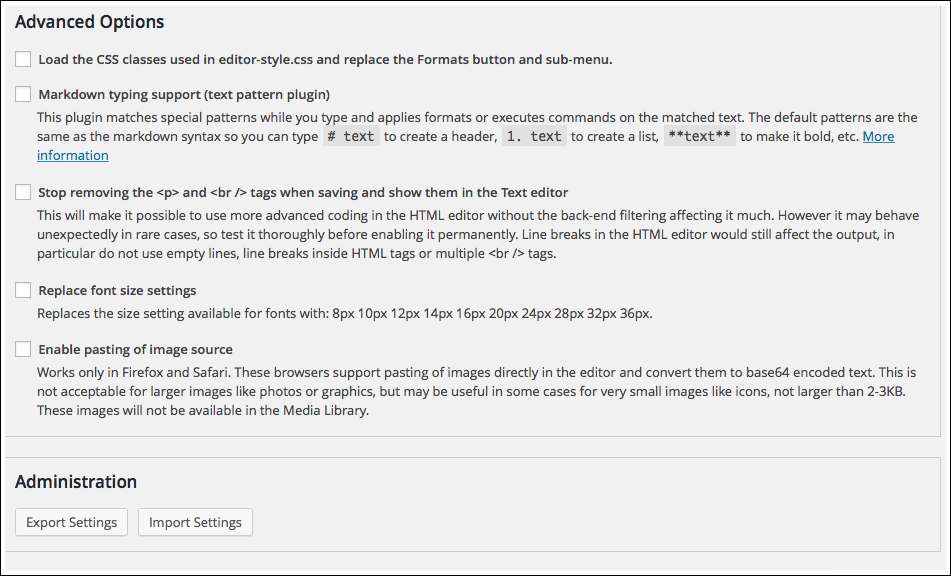Select the Export Settings control under Administration
This screenshot has width=951, height=576.
[70, 522]
